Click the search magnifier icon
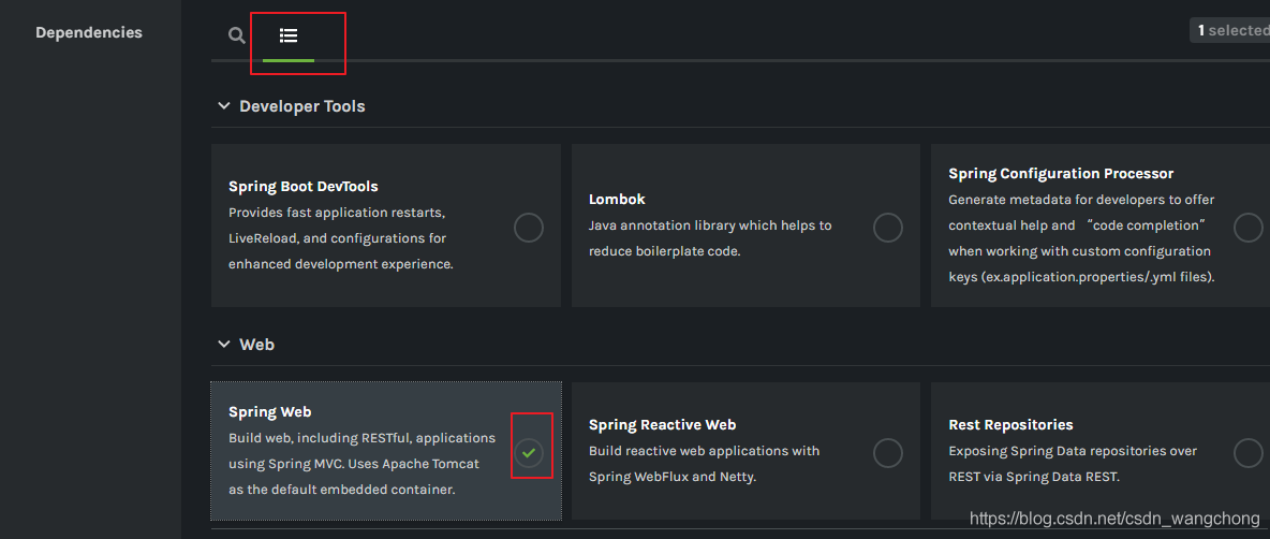The image size is (1271, 539). tap(236, 36)
